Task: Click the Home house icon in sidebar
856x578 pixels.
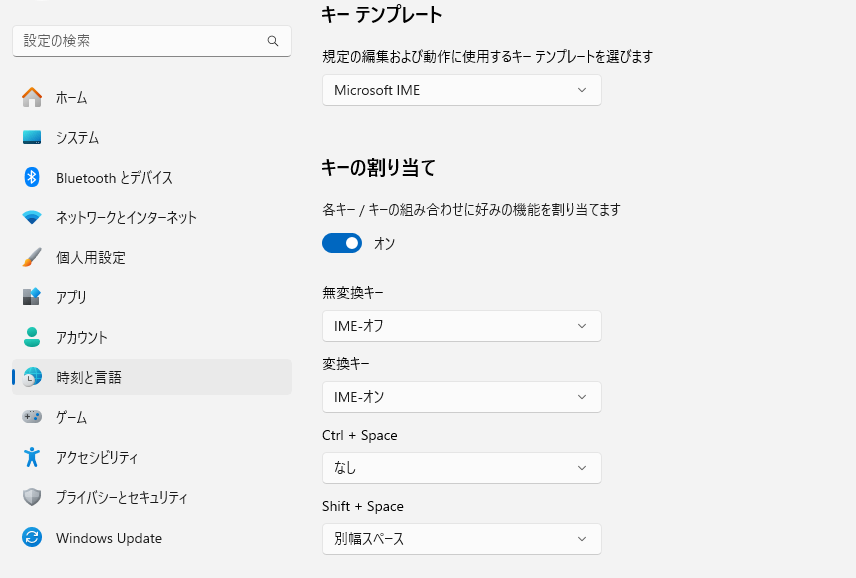Action: pos(32,97)
